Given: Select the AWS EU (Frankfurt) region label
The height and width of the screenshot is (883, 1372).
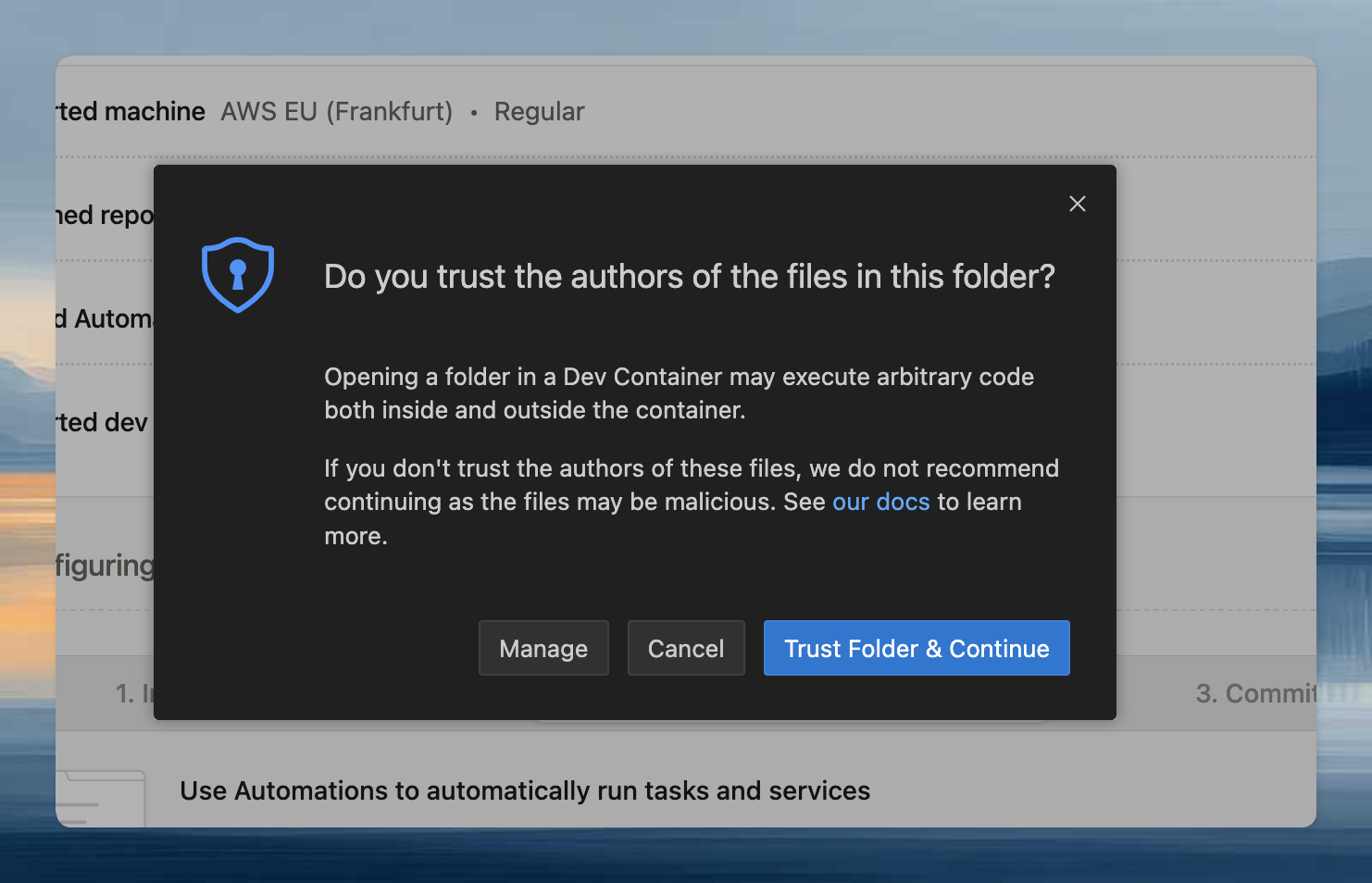Looking at the screenshot, I should tap(336, 111).
